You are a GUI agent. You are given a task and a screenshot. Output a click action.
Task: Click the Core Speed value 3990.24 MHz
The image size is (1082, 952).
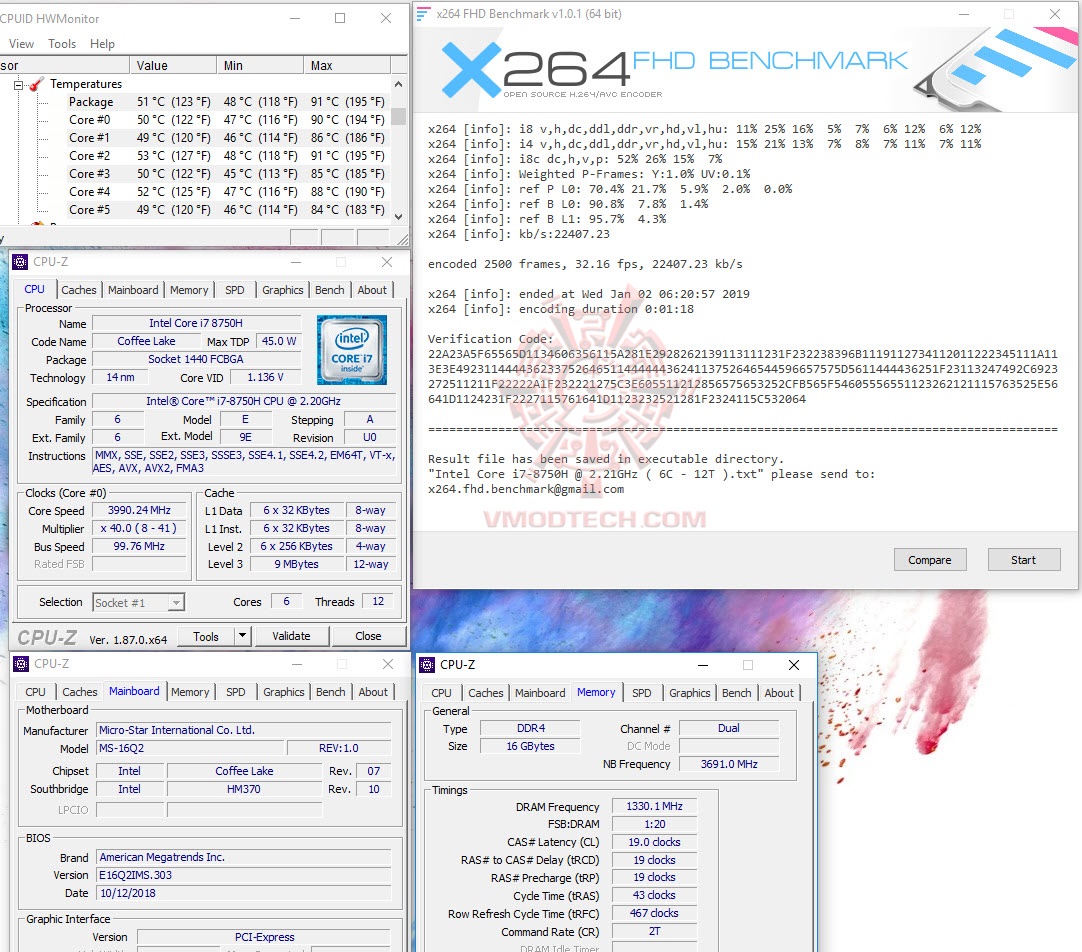(x=139, y=510)
